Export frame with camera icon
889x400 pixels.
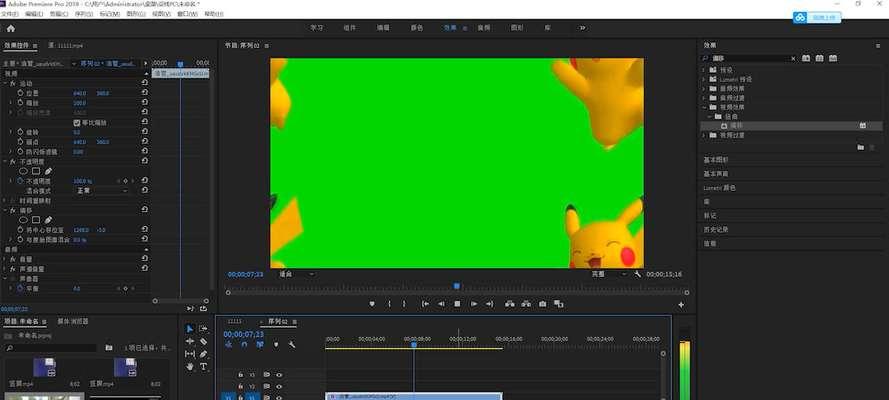tap(543, 304)
